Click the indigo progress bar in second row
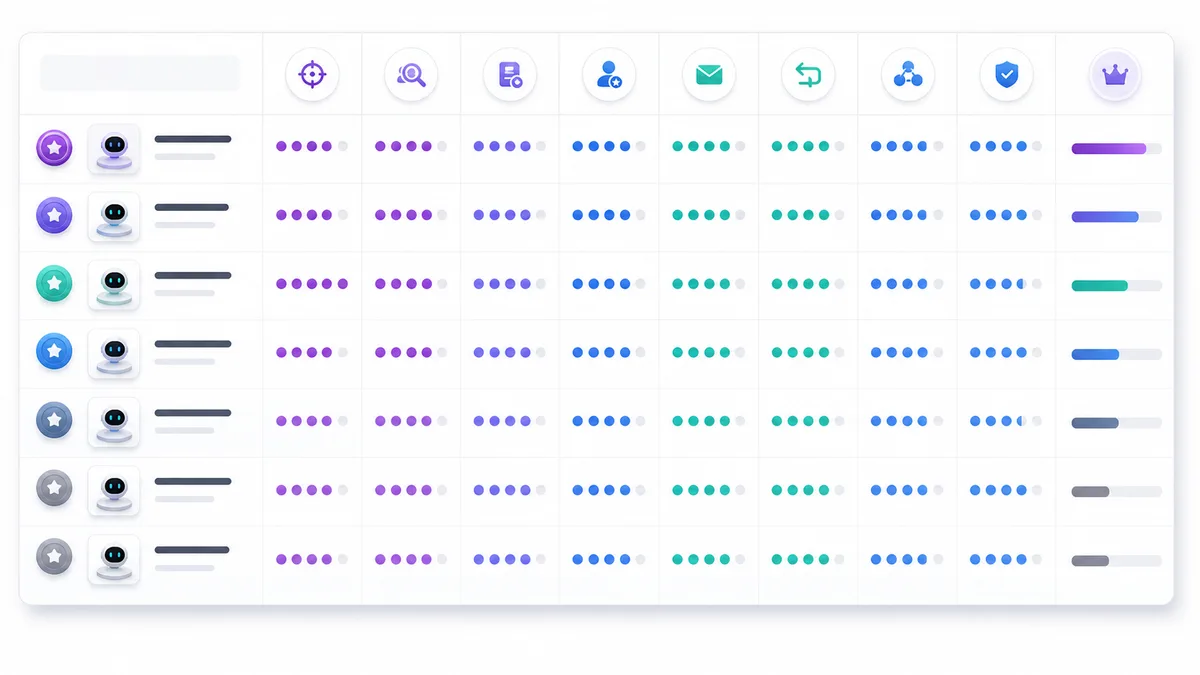 pyautogui.click(x=1116, y=217)
